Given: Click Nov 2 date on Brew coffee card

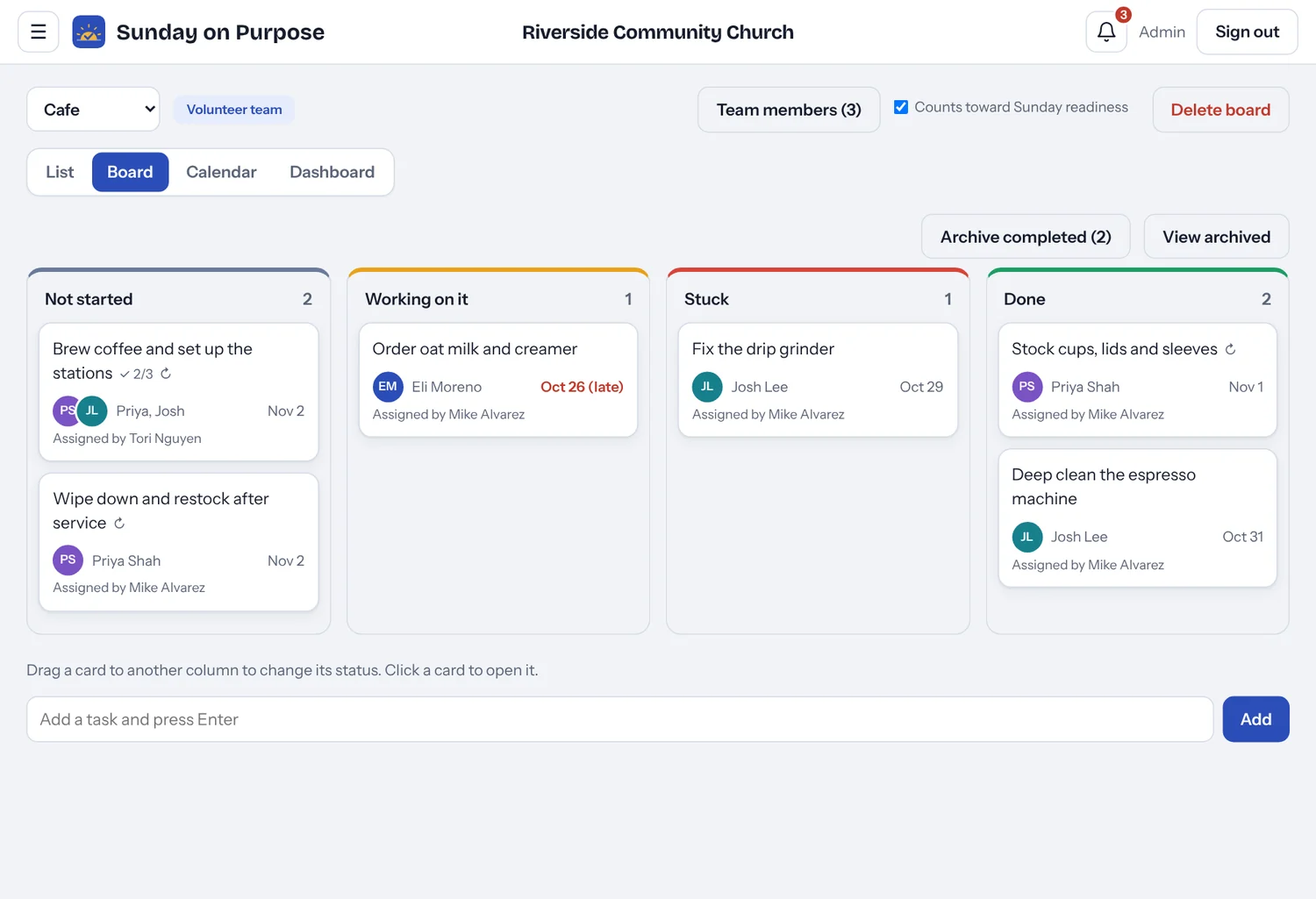Looking at the screenshot, I should click(286, 410).
